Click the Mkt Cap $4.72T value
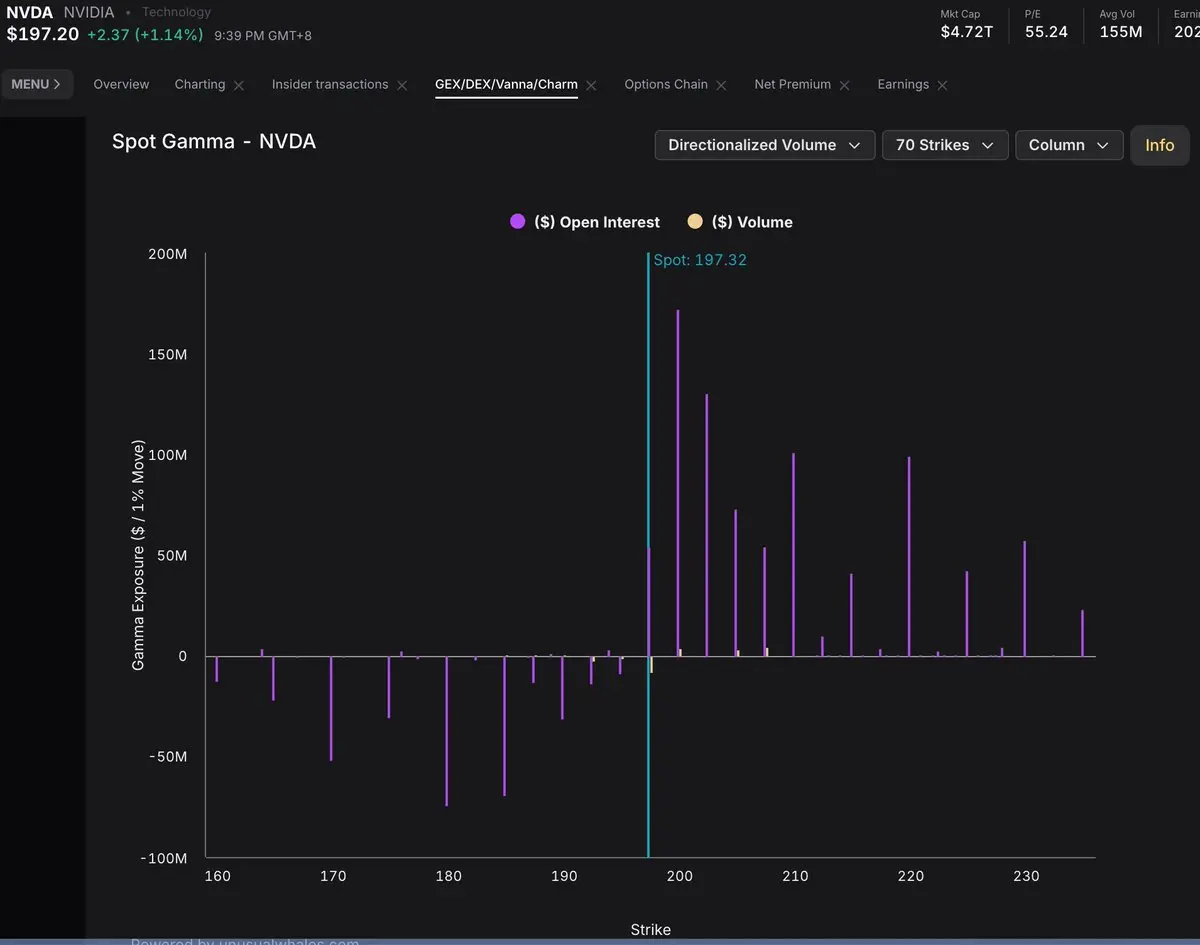1200x945 pixels. pyautogui.click(x=967, y=32)
